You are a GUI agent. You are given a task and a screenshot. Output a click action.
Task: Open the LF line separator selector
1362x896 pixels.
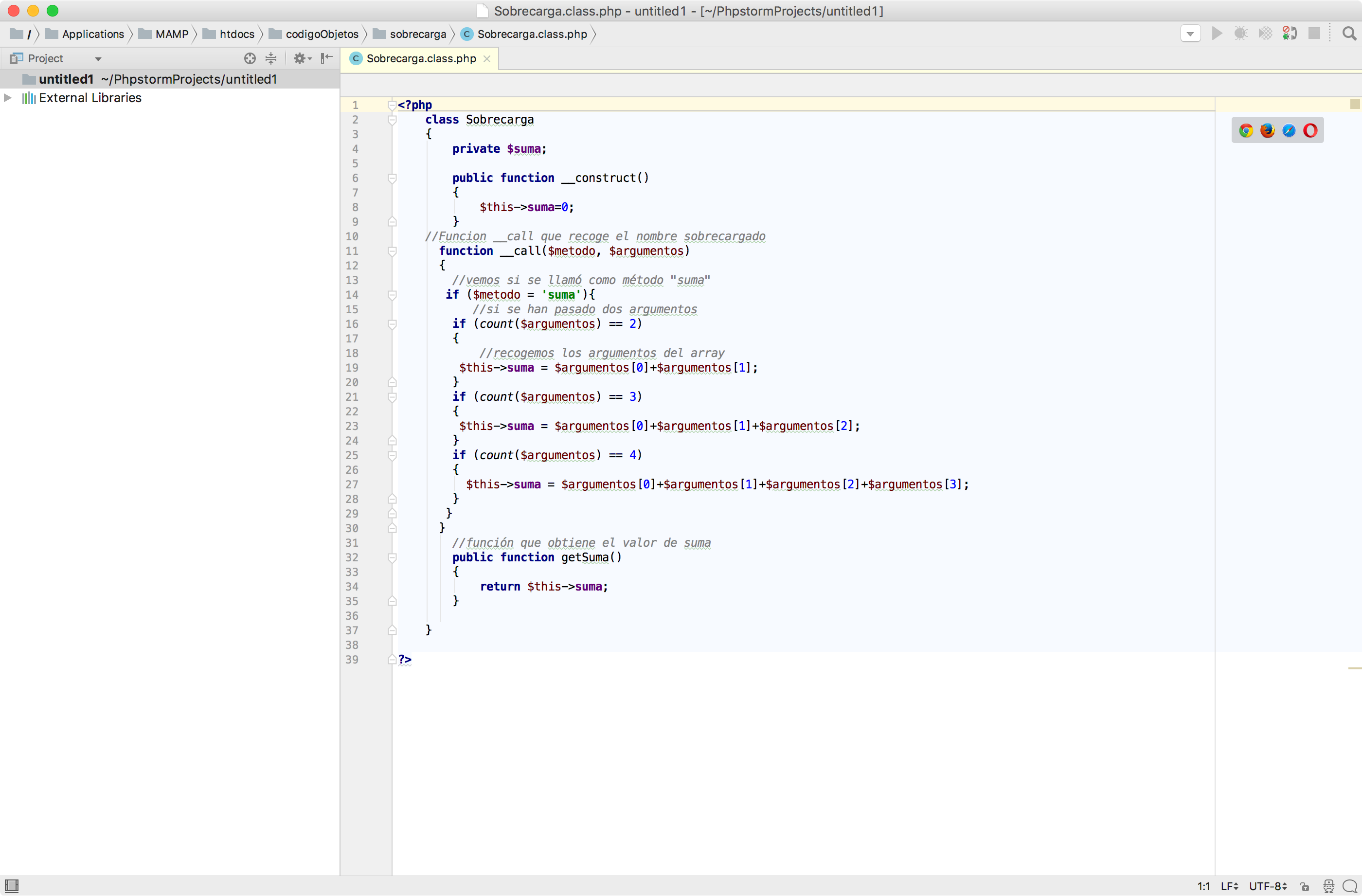click(x=1228, y=886)
